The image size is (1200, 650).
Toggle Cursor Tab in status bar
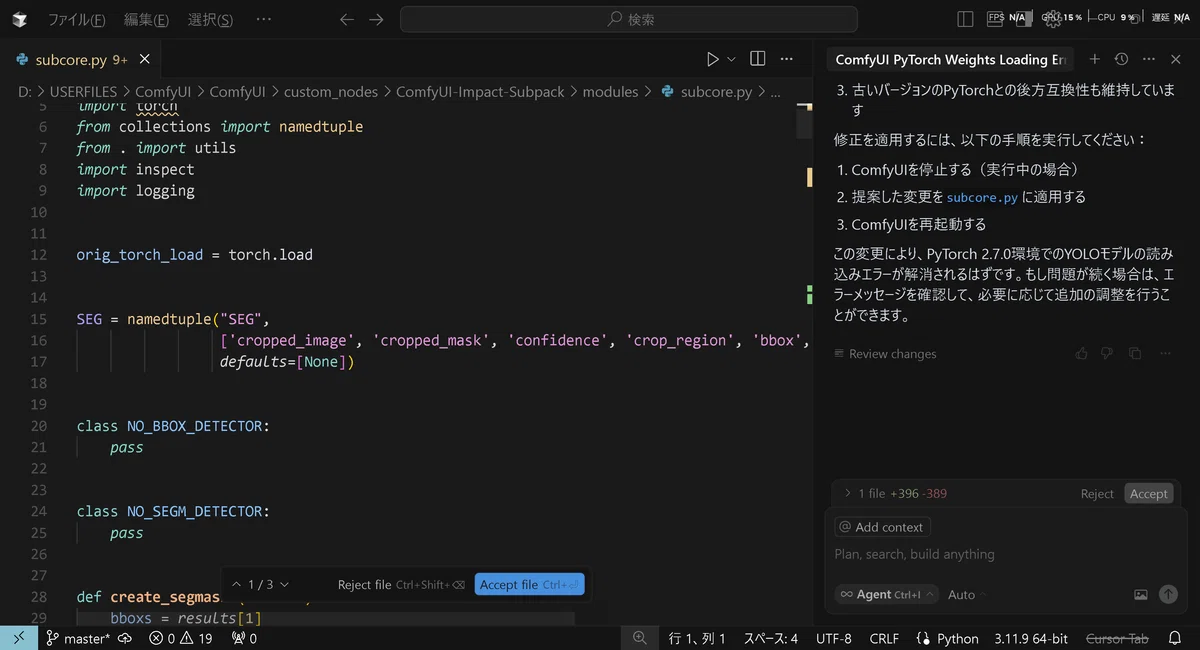[x=1117, y=638]
